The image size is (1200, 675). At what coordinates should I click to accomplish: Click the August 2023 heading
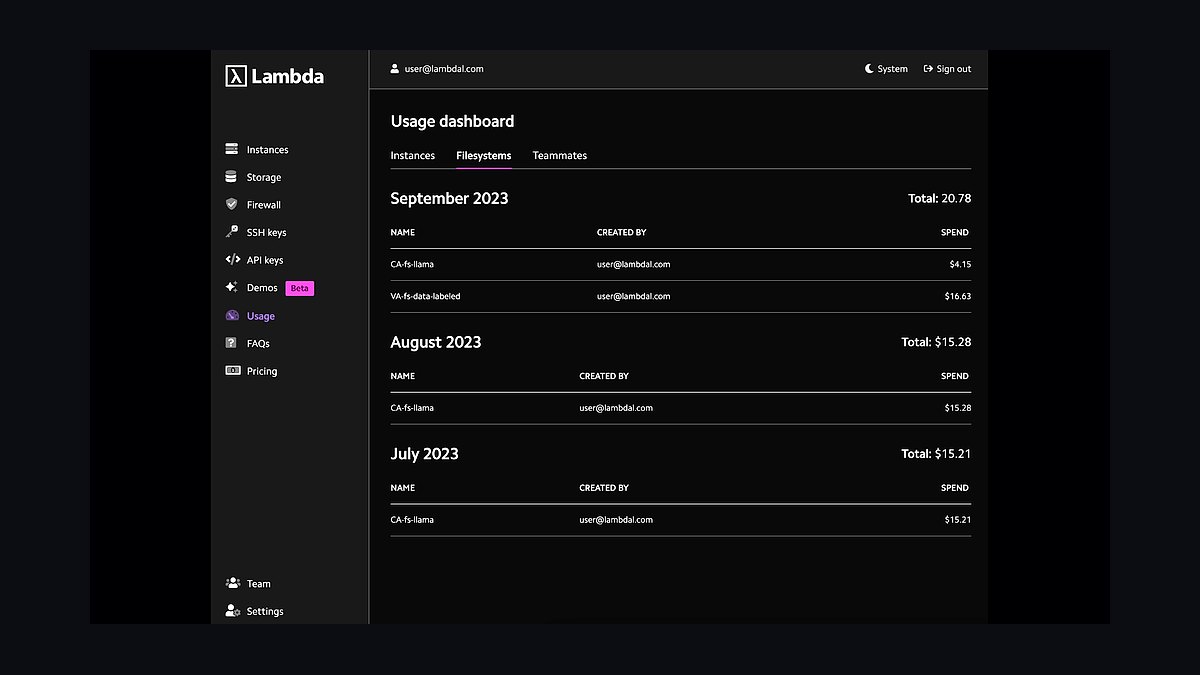point(436,342)
